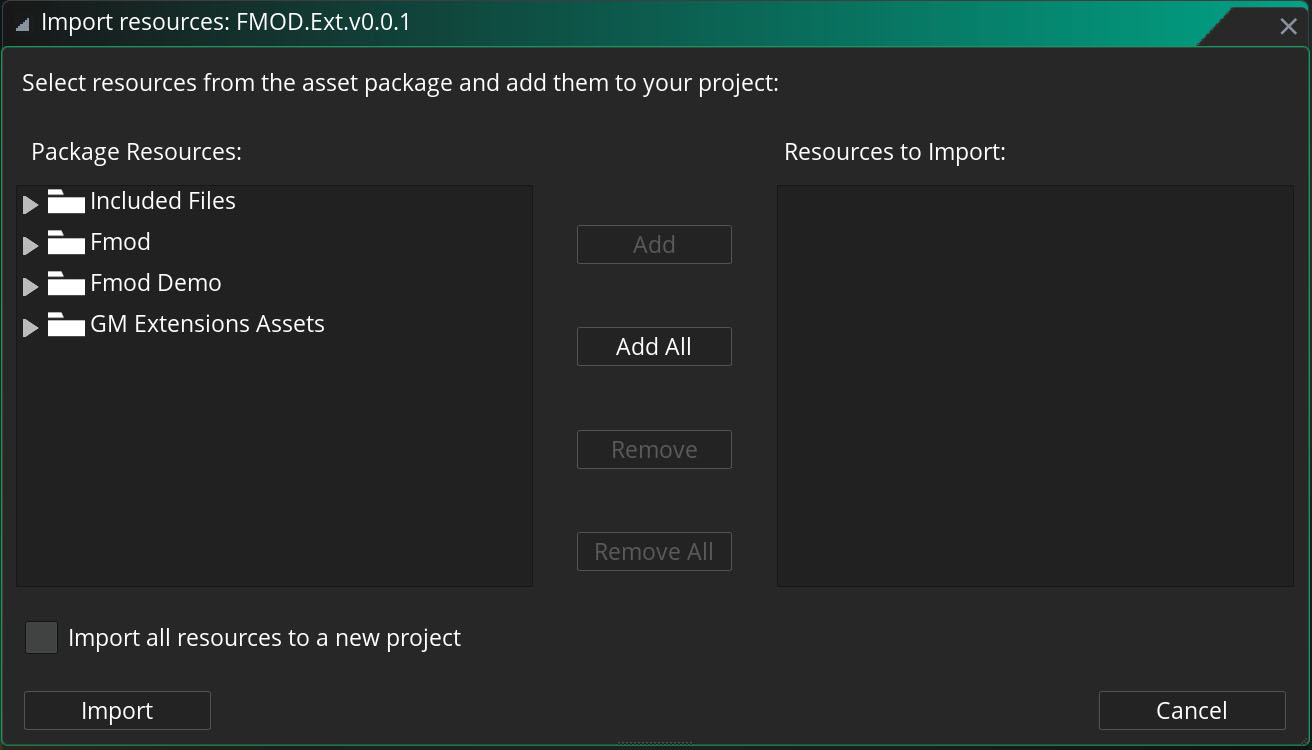Click the Remove All button
The image size is (1312, 750).
click(x=654, y=552)
